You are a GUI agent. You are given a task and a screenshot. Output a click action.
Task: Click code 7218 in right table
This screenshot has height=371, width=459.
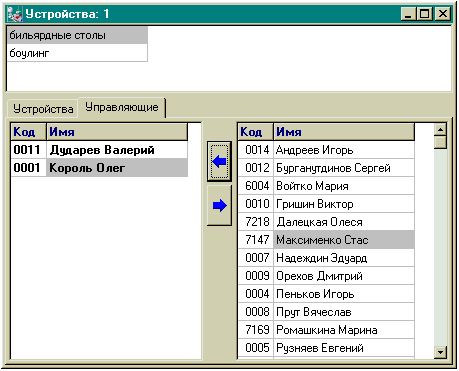[x=256, y=222]
